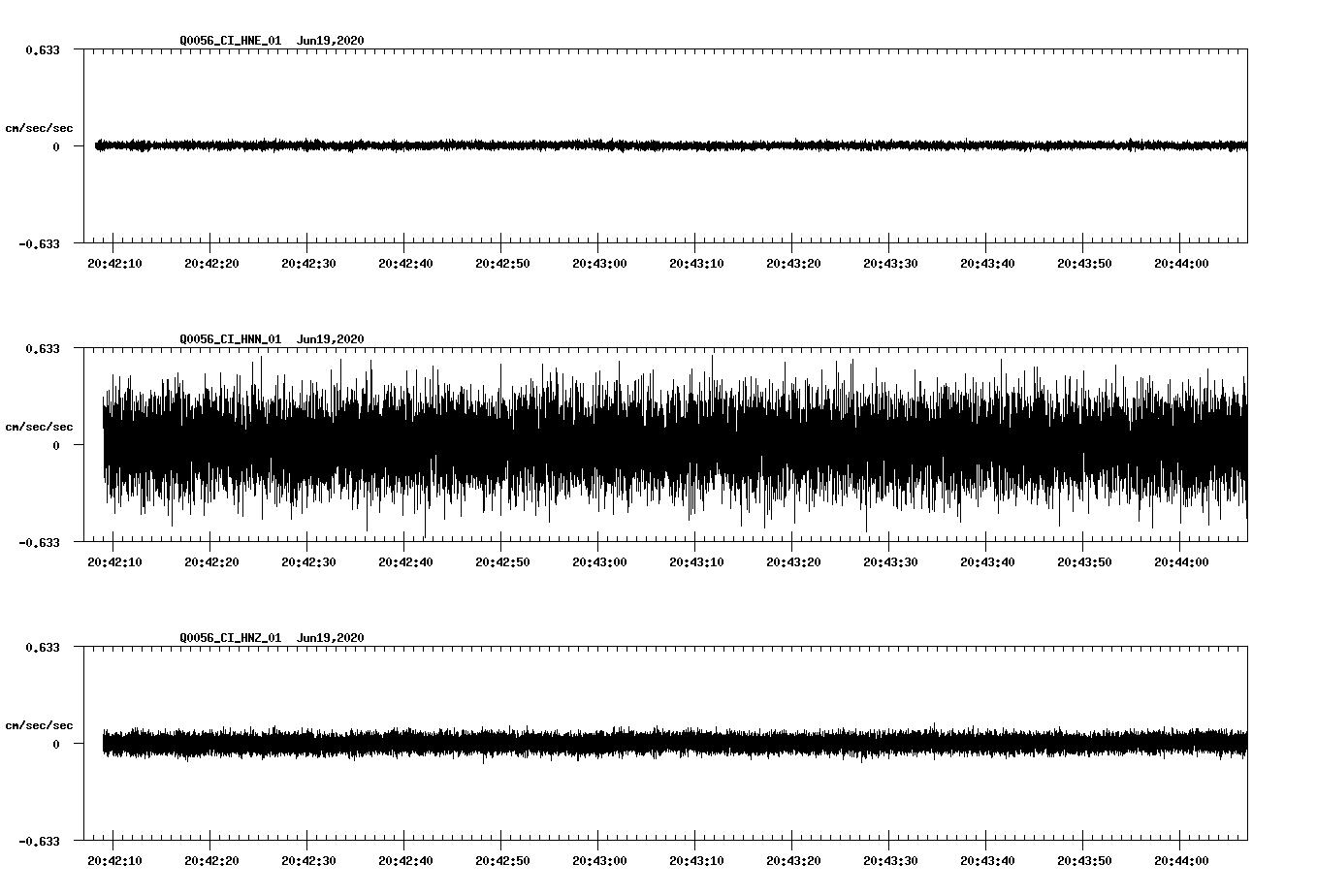Pick 20:42:50 time label on HNZ plot
Screen dimensions: 1317x896
502,861
